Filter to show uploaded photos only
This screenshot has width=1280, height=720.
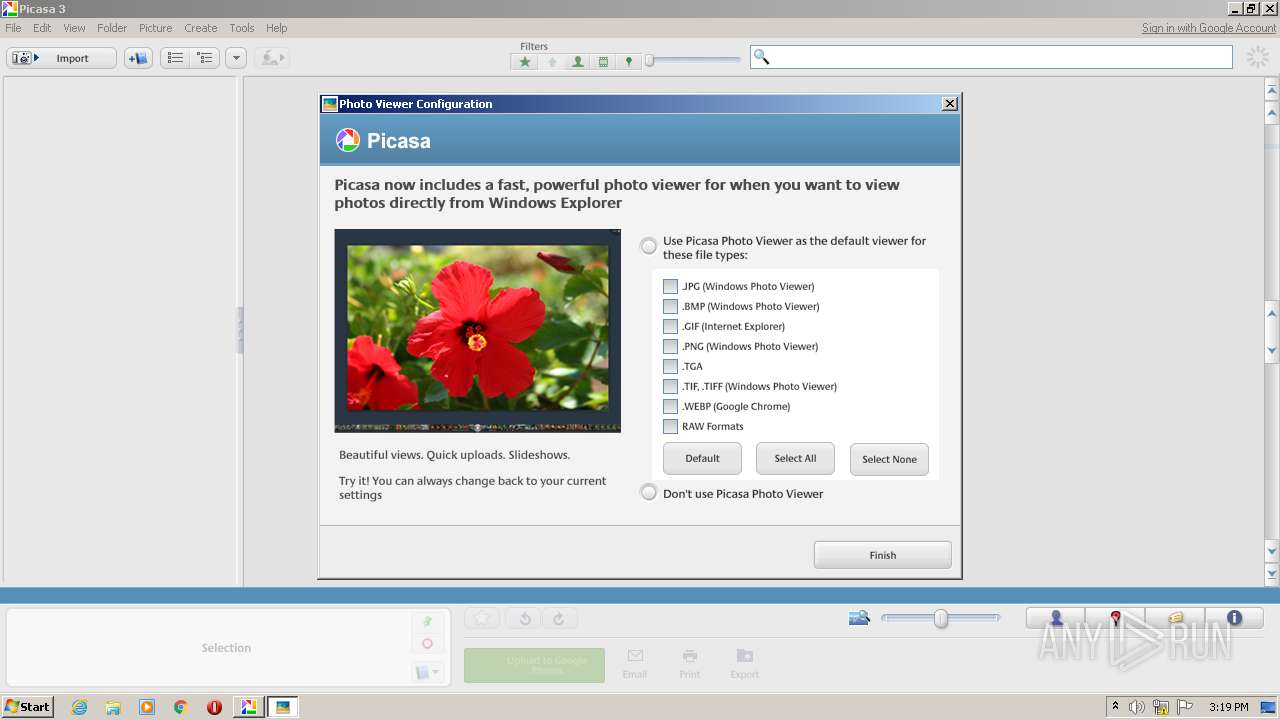(x=552, y=62)
